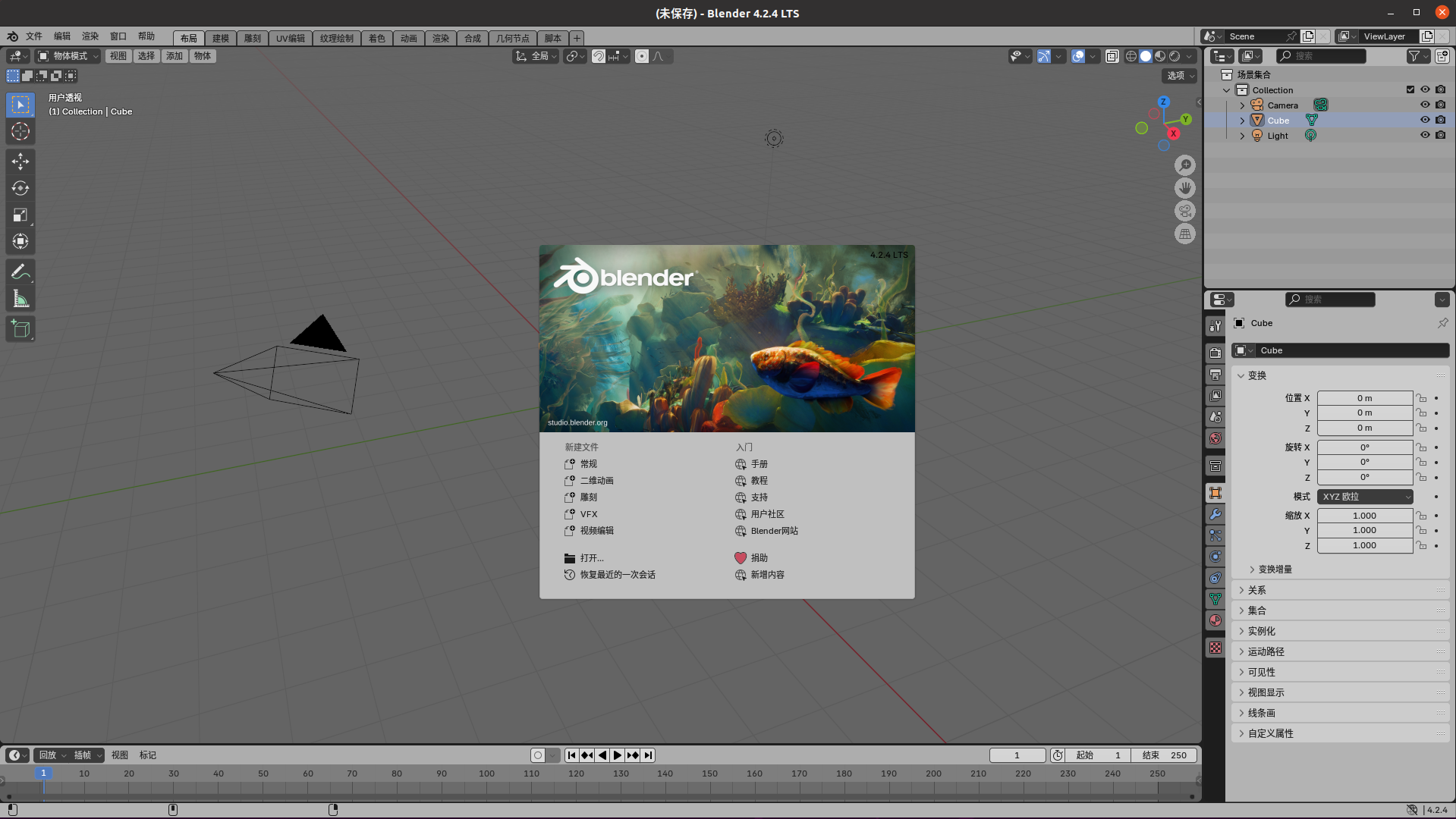This screenshot has width=1456, height=819.
Task: Expand the Visibility panel
Action: pos(1261,672)
